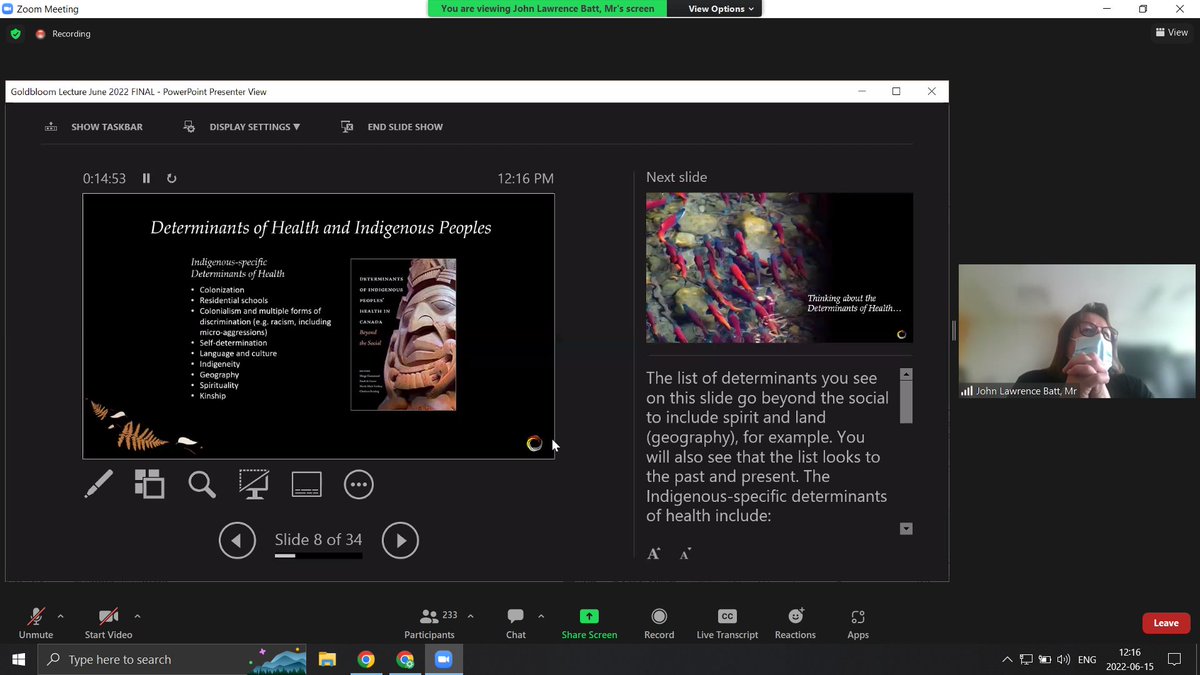
Task: Go to previous slide arrow
Action: [237, 541]
